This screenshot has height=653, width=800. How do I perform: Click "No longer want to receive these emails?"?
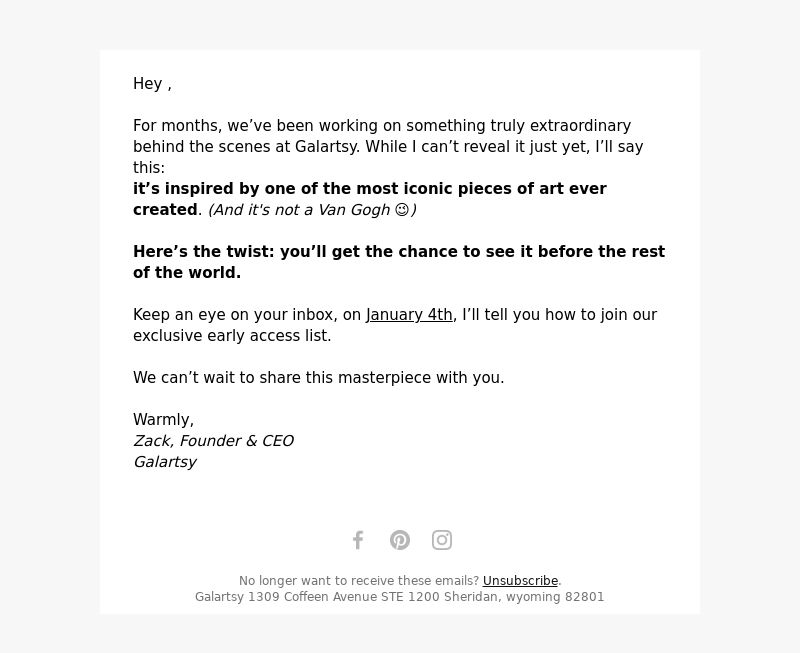click(x=359, y=581)
